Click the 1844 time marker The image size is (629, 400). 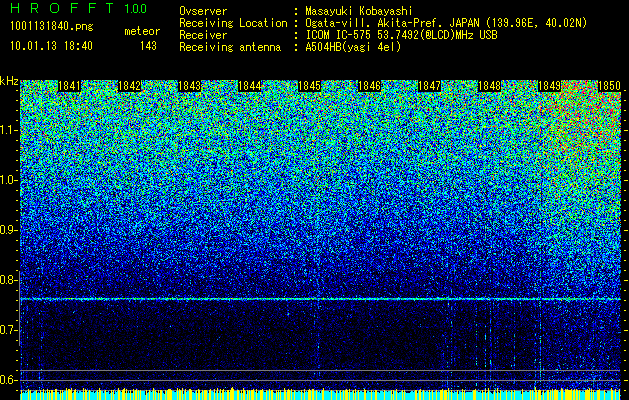(x=250, y=86)
